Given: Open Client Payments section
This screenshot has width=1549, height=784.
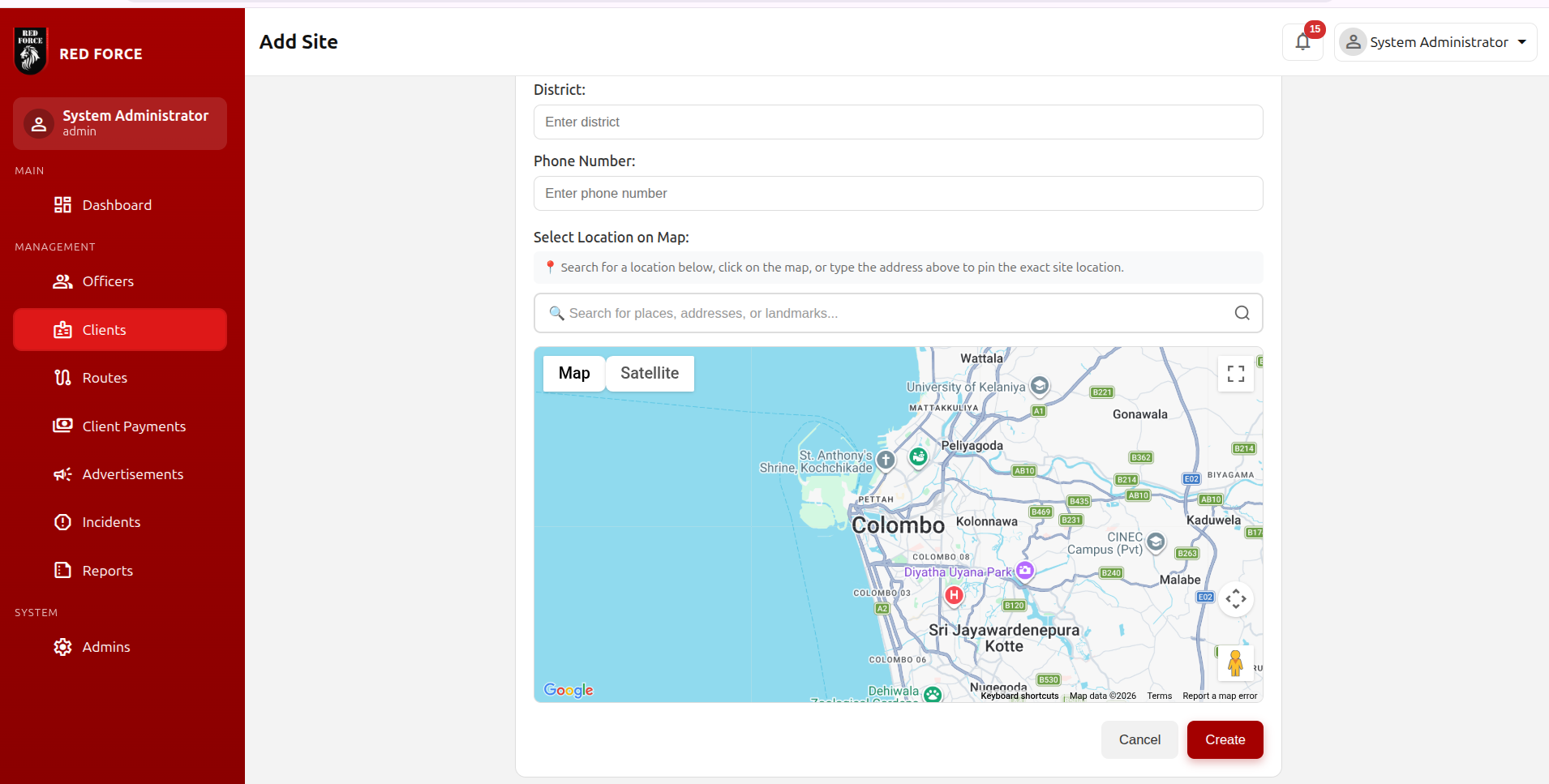Looking at the screenshot, I should [134, 426].
